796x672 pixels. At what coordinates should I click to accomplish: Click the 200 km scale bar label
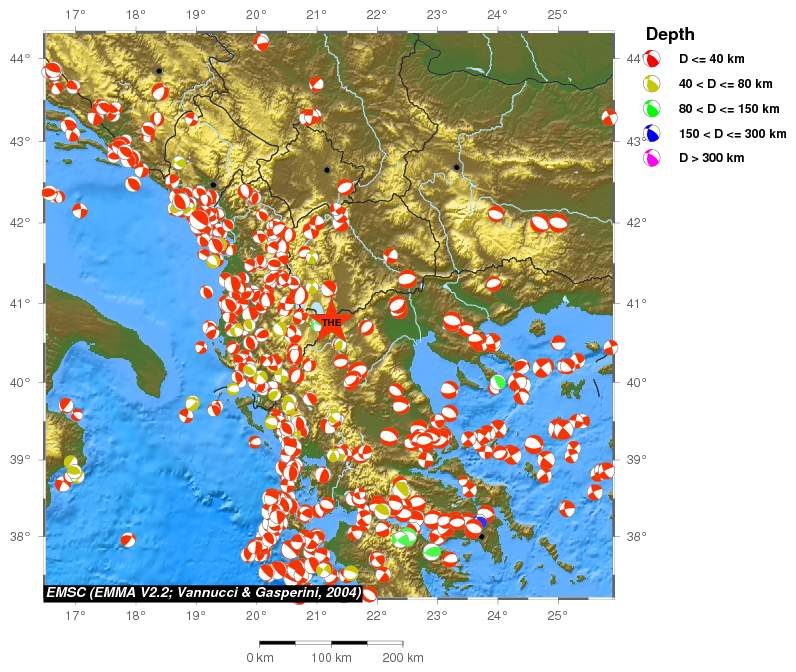pos(403,658)
